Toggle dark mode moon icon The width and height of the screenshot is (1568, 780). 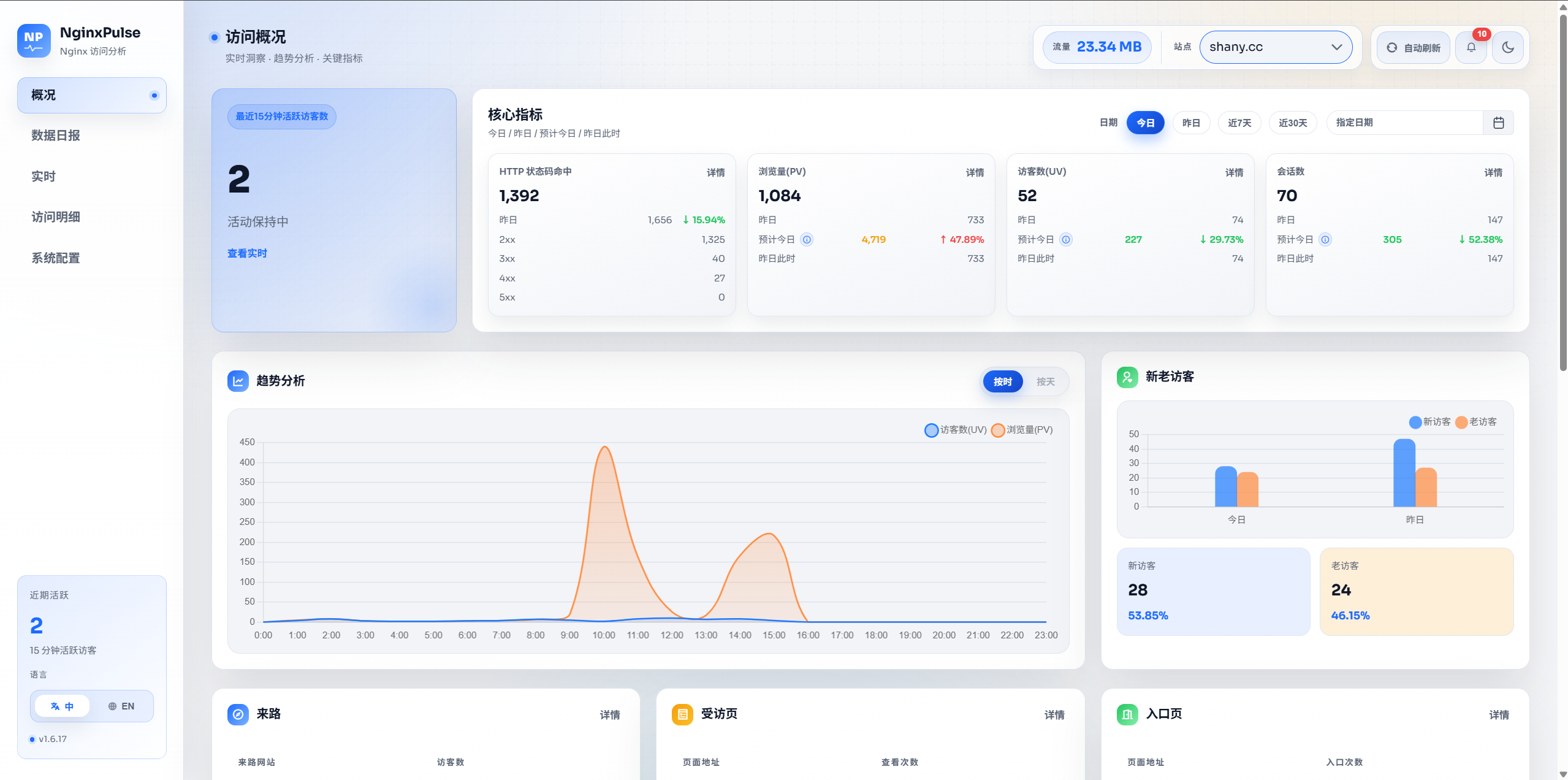1508,47
